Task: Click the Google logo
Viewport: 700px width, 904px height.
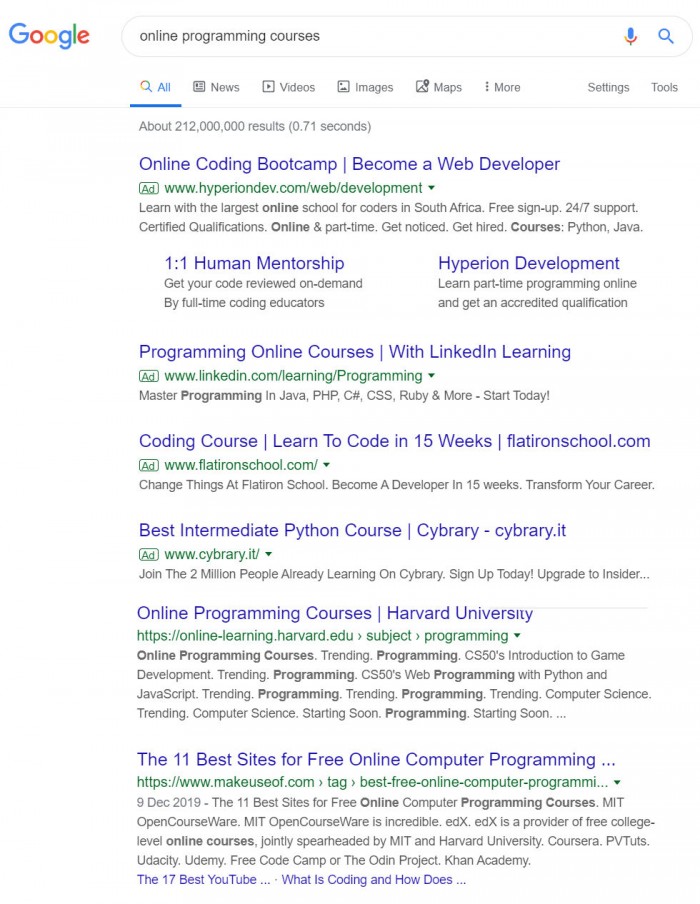Action: (x=49, y=36)
